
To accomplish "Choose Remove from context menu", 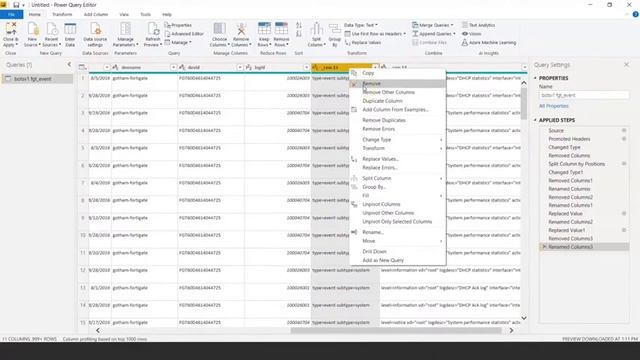I will point(398,83).
